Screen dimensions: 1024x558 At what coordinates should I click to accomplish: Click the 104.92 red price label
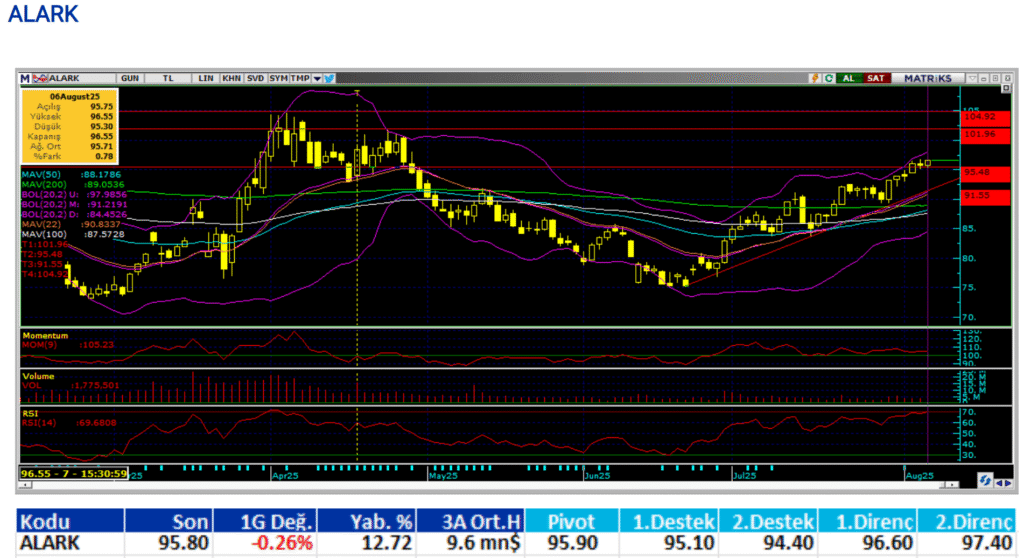pyautogui.click(x=984, y=118)
